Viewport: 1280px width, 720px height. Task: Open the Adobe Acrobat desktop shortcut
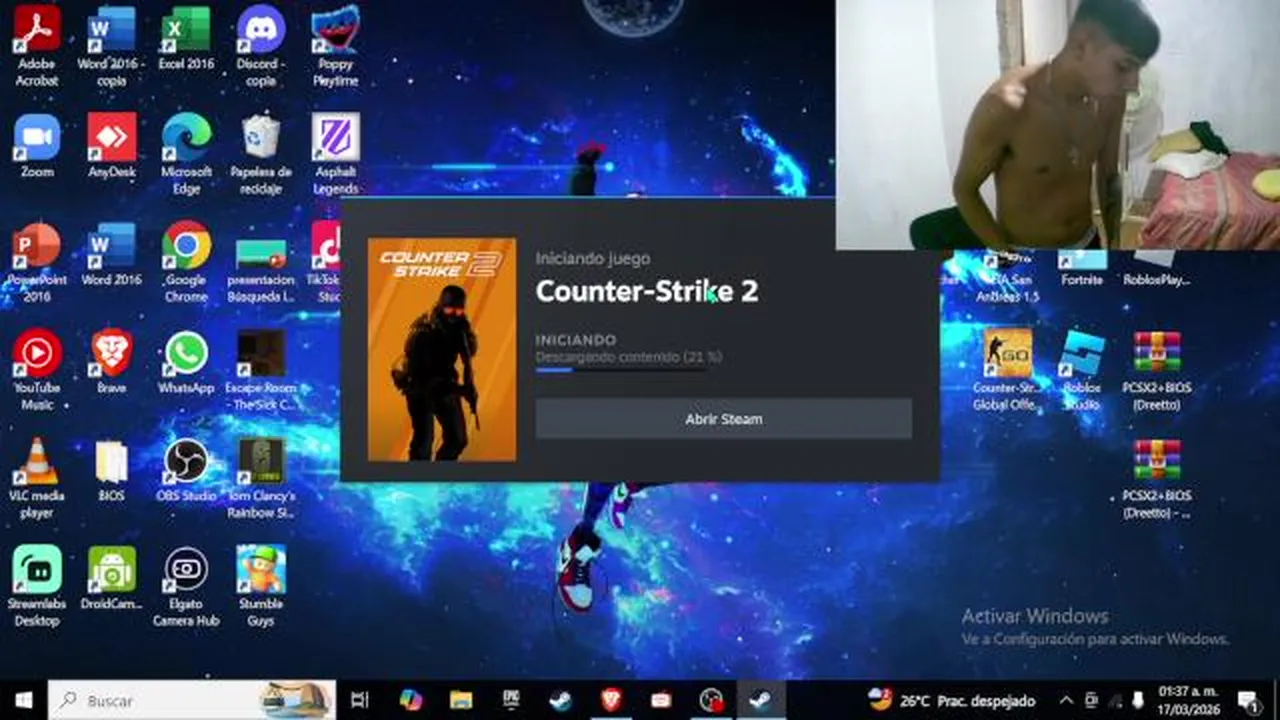(x=37, y=46)
